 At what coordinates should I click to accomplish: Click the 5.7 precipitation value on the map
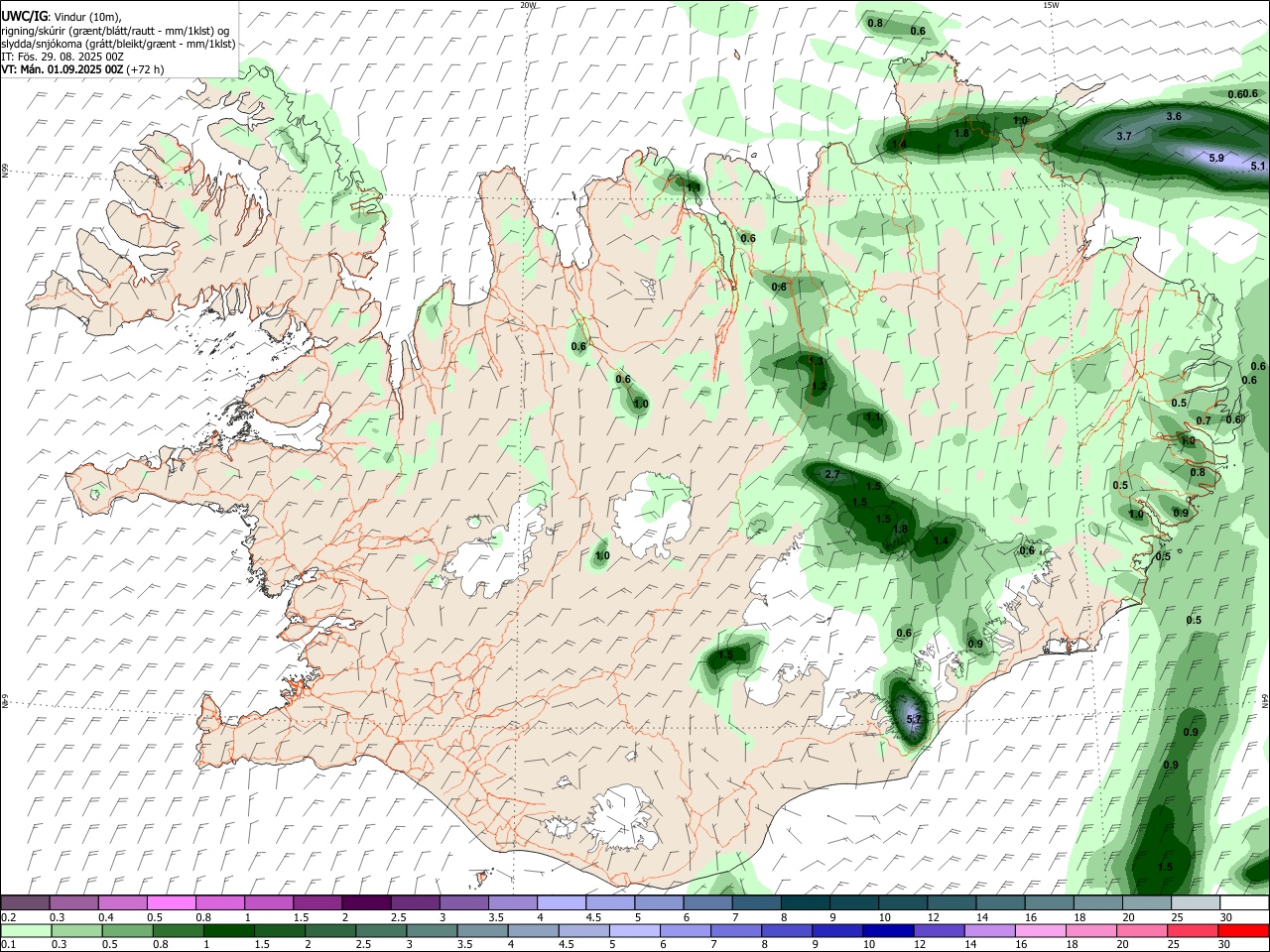tap(915, 719)
